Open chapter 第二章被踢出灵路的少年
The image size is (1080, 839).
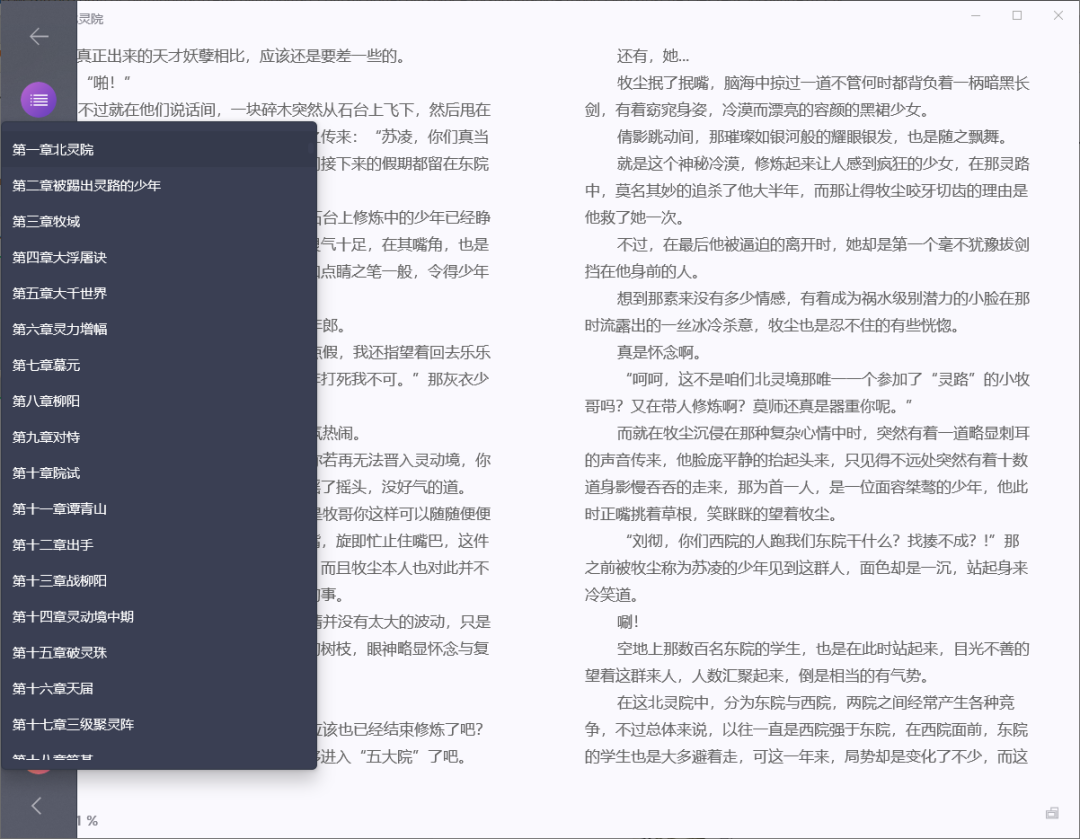159,185
